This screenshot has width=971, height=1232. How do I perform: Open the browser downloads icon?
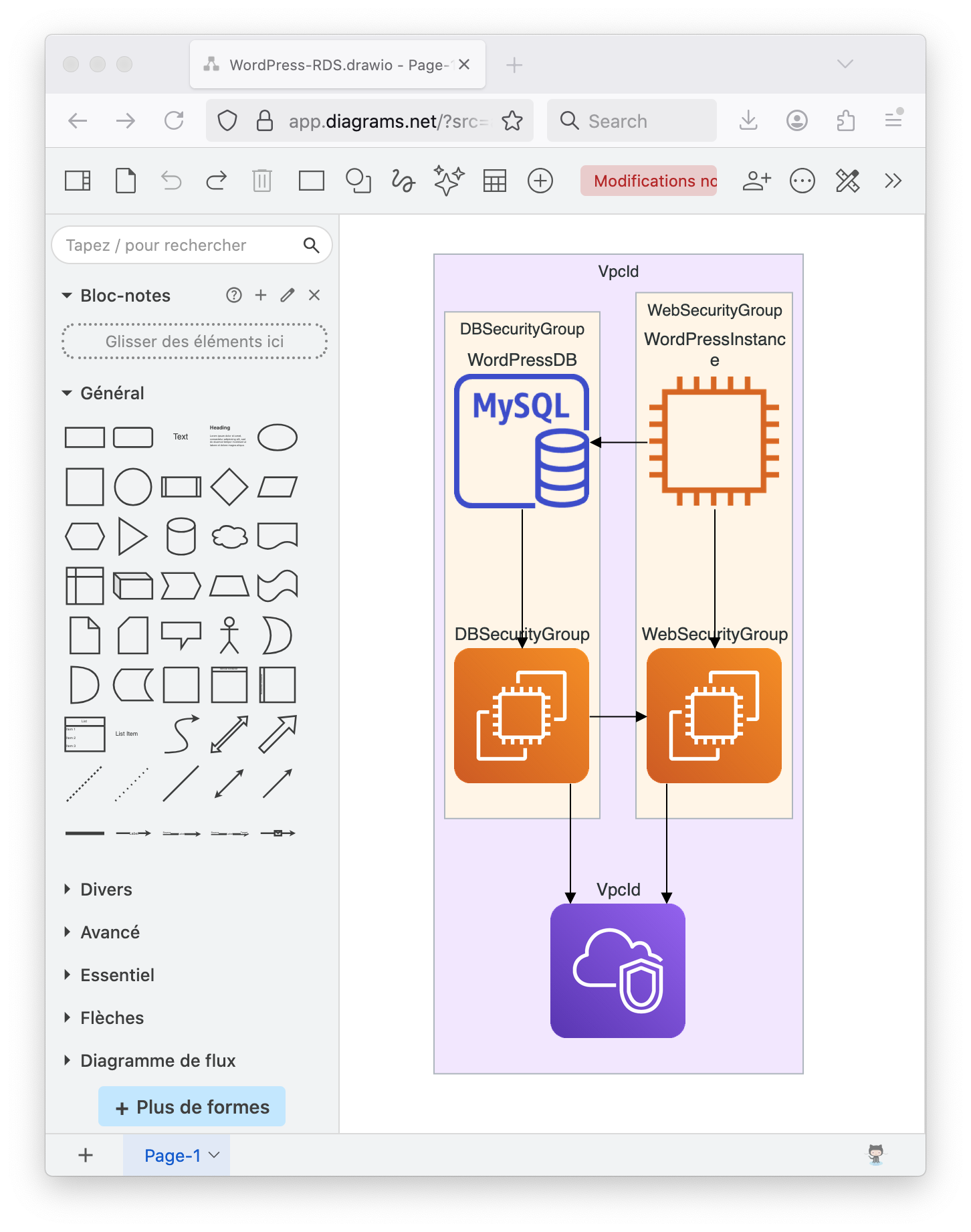point(749,120)
